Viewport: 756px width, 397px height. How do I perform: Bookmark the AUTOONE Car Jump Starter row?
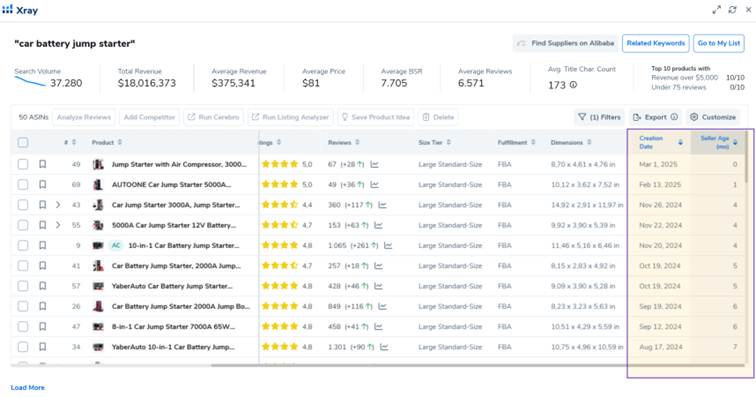coord(42,185)
